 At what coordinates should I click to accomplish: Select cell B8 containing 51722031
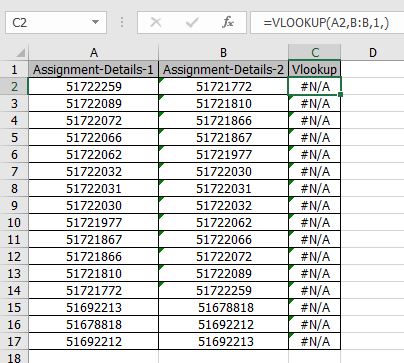223,188
